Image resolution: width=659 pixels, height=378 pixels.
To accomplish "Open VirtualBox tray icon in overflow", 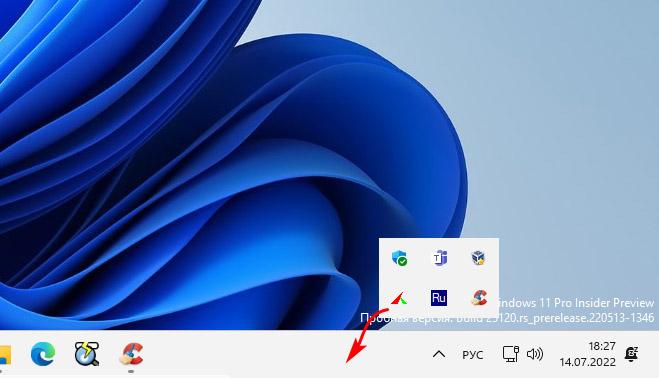I will tap(478, 257).
